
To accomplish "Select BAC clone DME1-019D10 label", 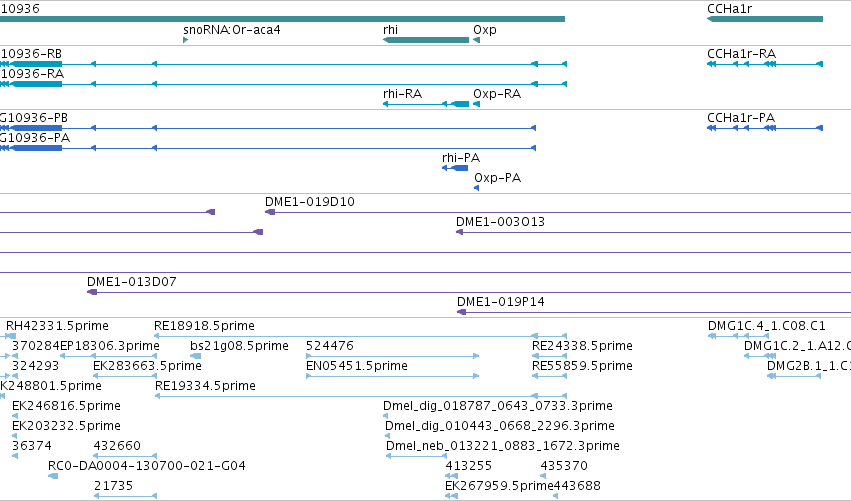I will (309, 202).
